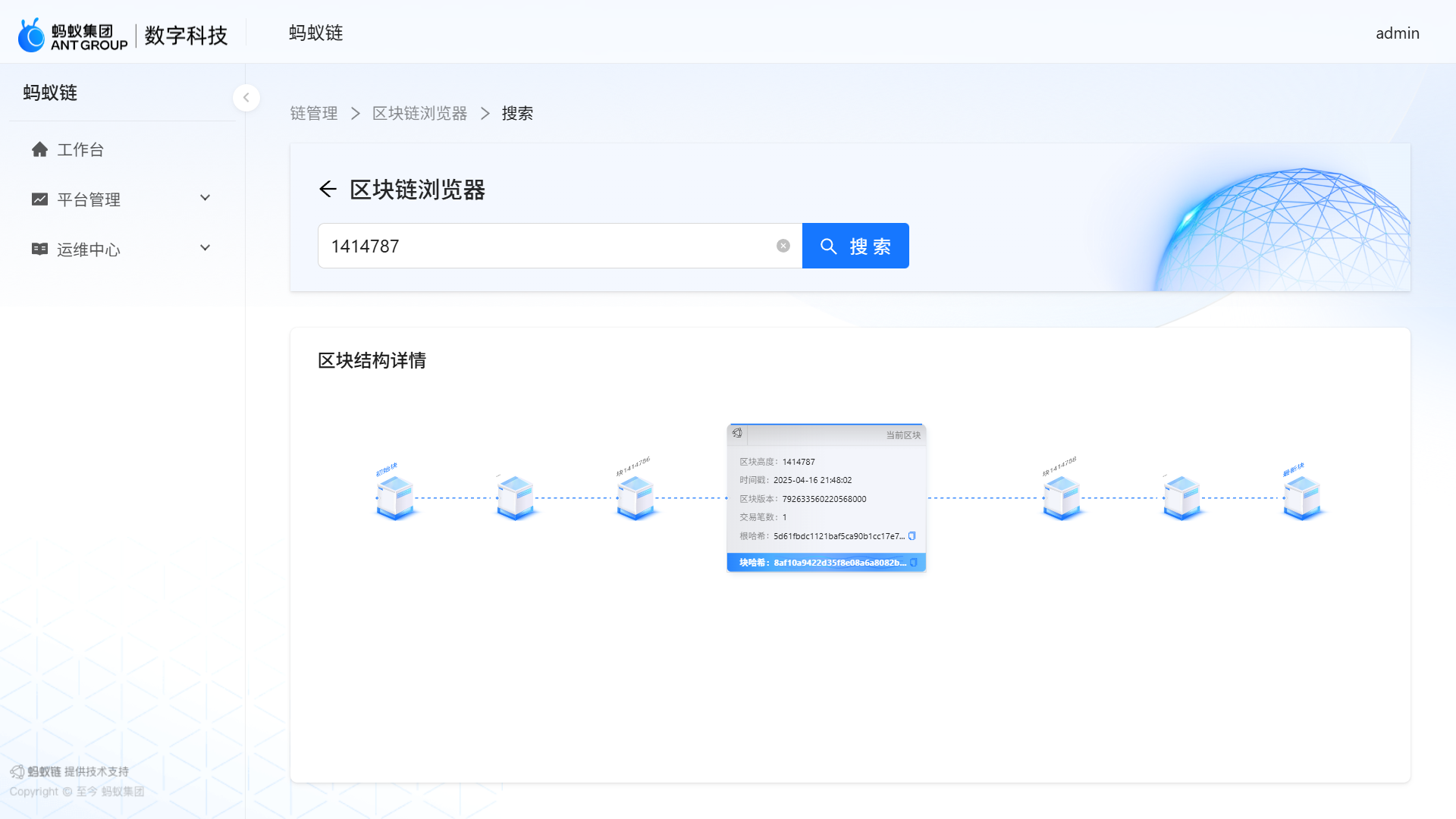The height and width of the screenshot is (819, 1456).
Task: Click the block 1414786 cube icon
Action: tap(635, 498)
